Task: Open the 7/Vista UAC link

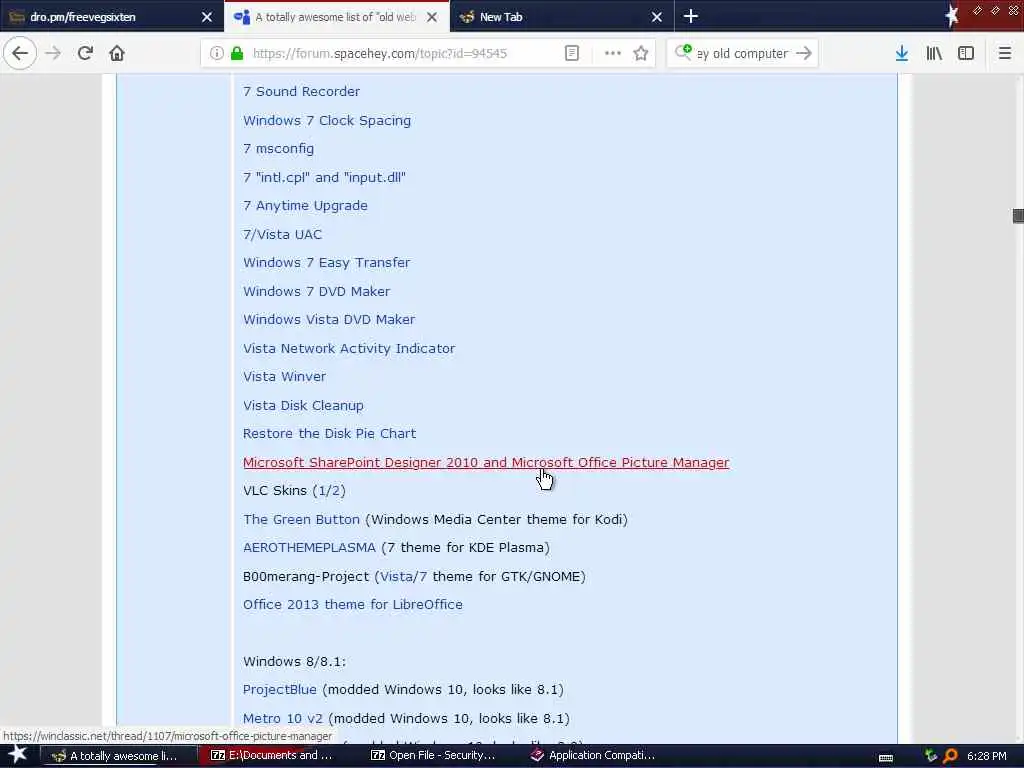Action: coord(282,234)
